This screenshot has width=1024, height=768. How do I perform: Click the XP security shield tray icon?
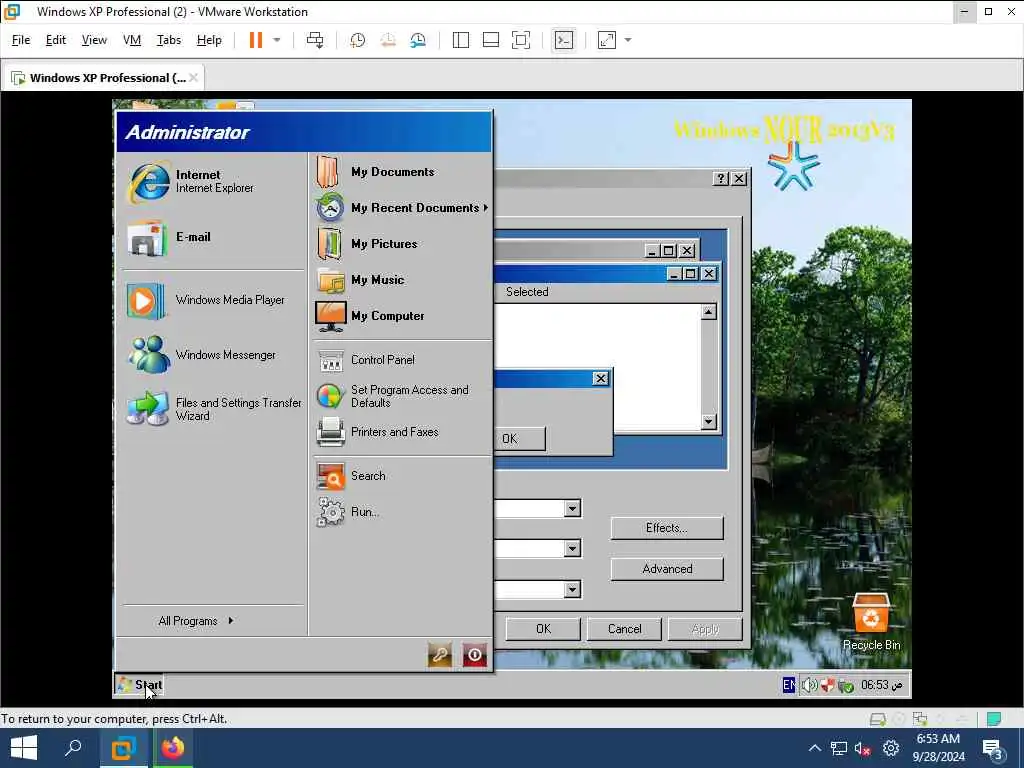pos(827,685)
